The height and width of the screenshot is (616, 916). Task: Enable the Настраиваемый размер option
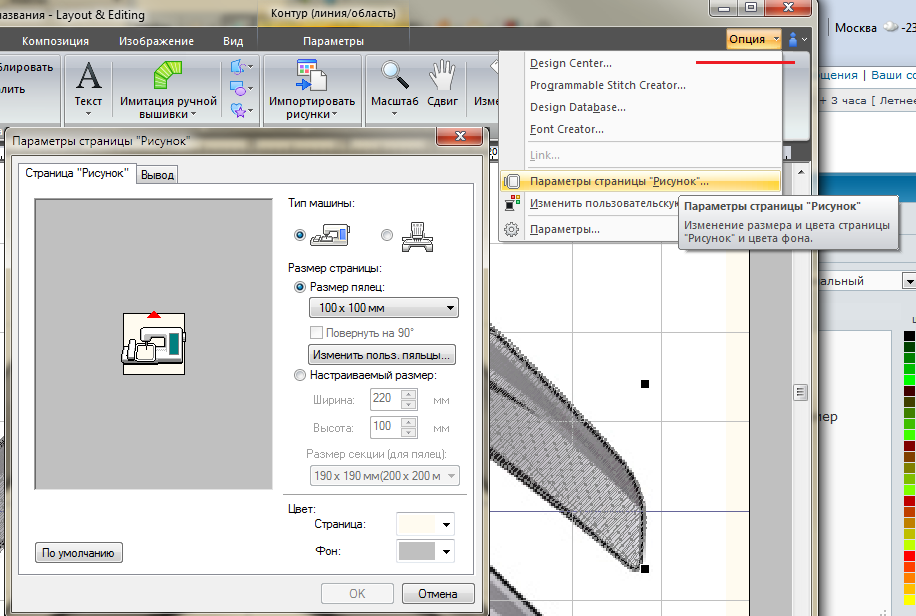(x=300, y=375)
